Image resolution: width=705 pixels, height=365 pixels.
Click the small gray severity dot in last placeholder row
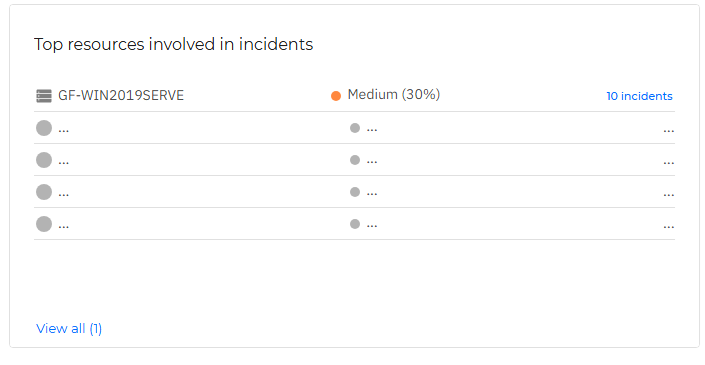[355, 224]
